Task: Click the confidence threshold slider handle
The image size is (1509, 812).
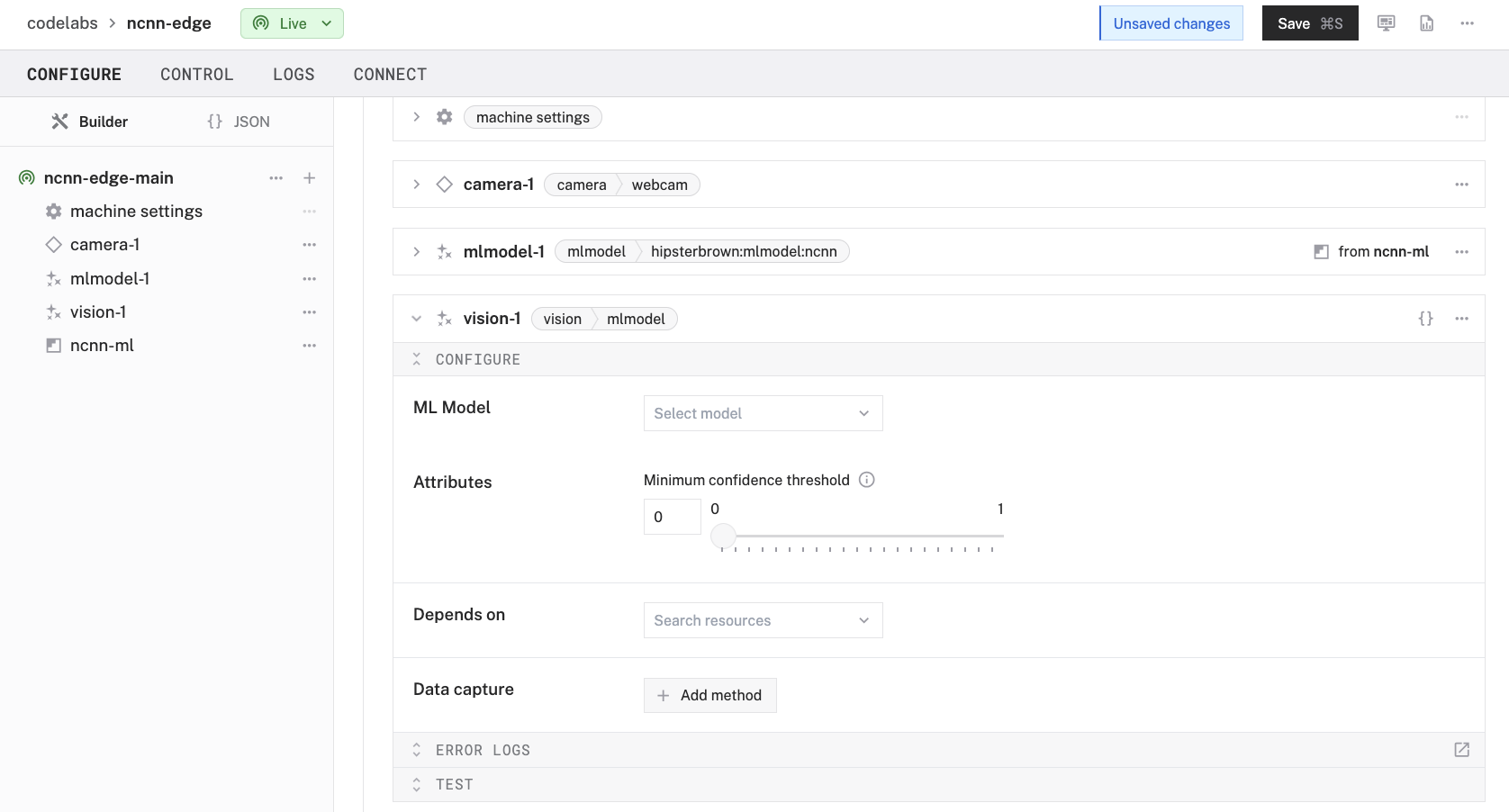Action: (x=723, y=537)
